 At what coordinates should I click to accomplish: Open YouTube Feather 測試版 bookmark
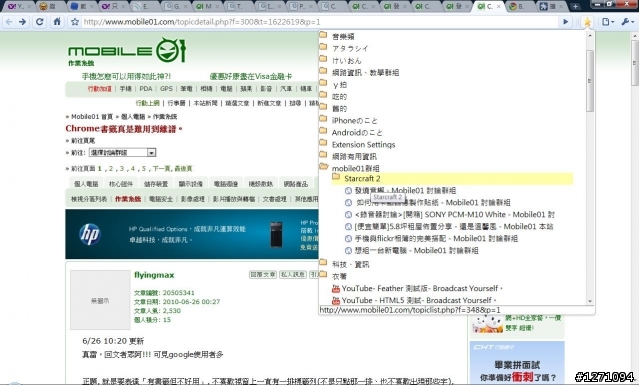(418, 288)
